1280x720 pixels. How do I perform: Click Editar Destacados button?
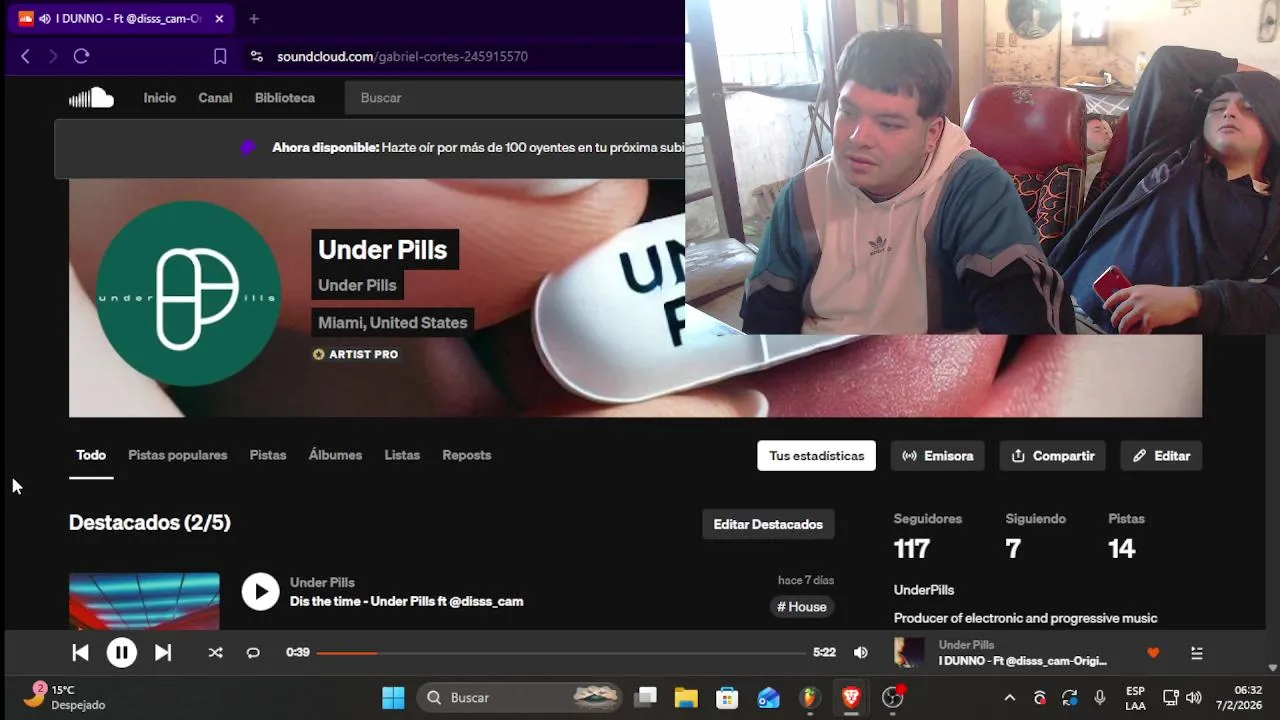tap(768, 524)
